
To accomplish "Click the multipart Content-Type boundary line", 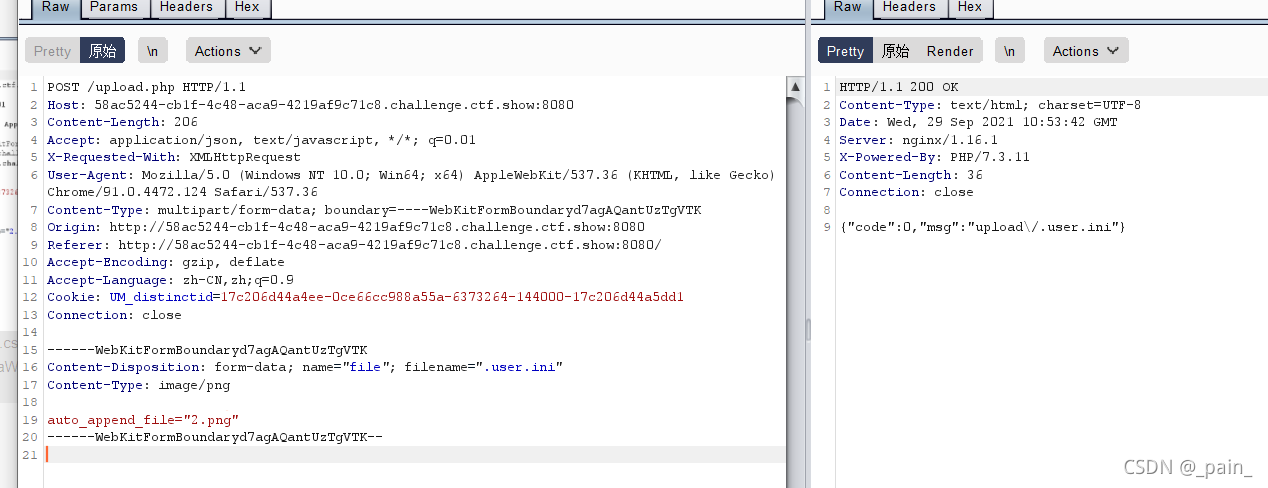I will click(x=374, y=210).
